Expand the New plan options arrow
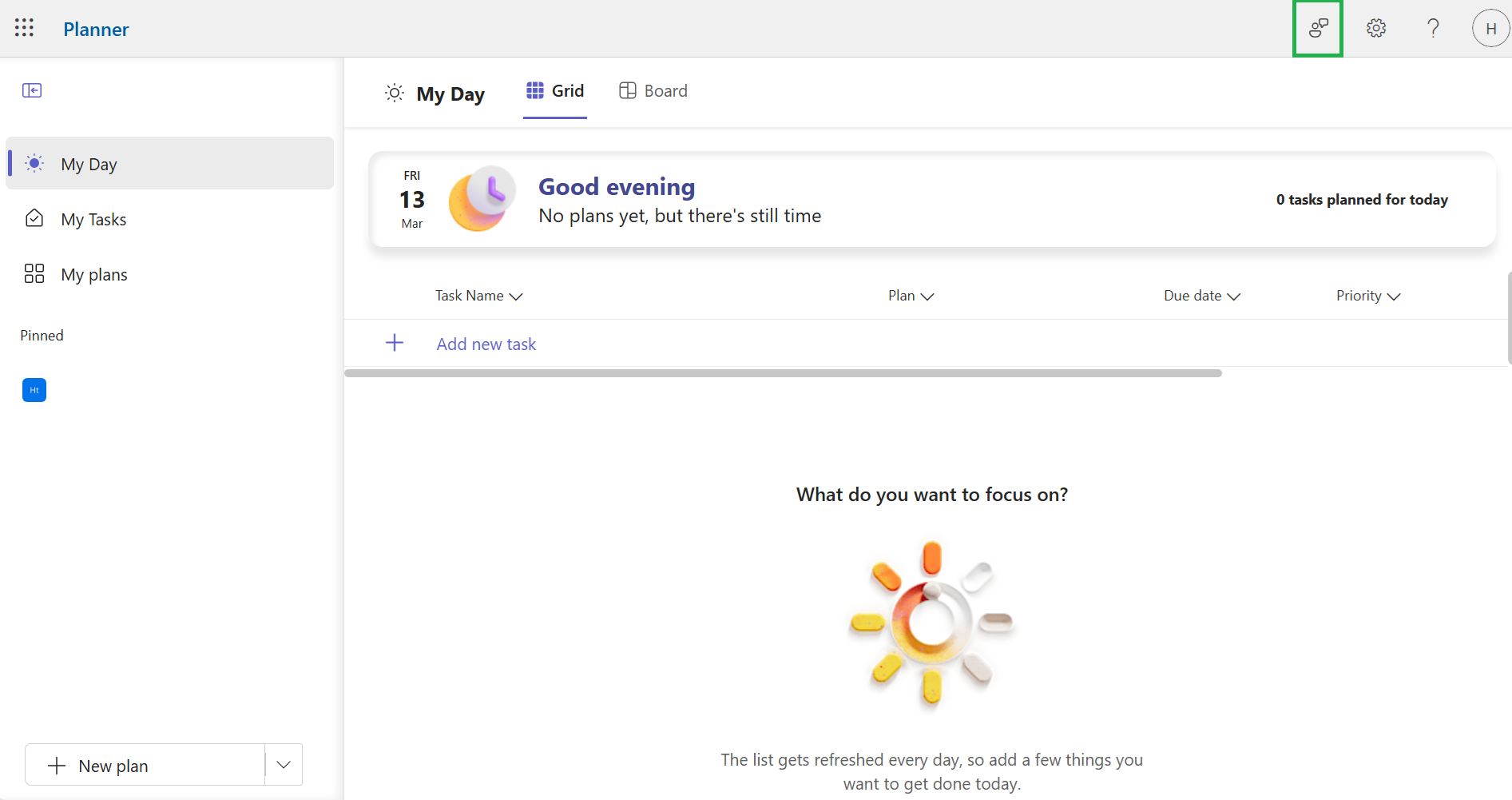This screenshot has width=1512, height=800. click(284, 765)
